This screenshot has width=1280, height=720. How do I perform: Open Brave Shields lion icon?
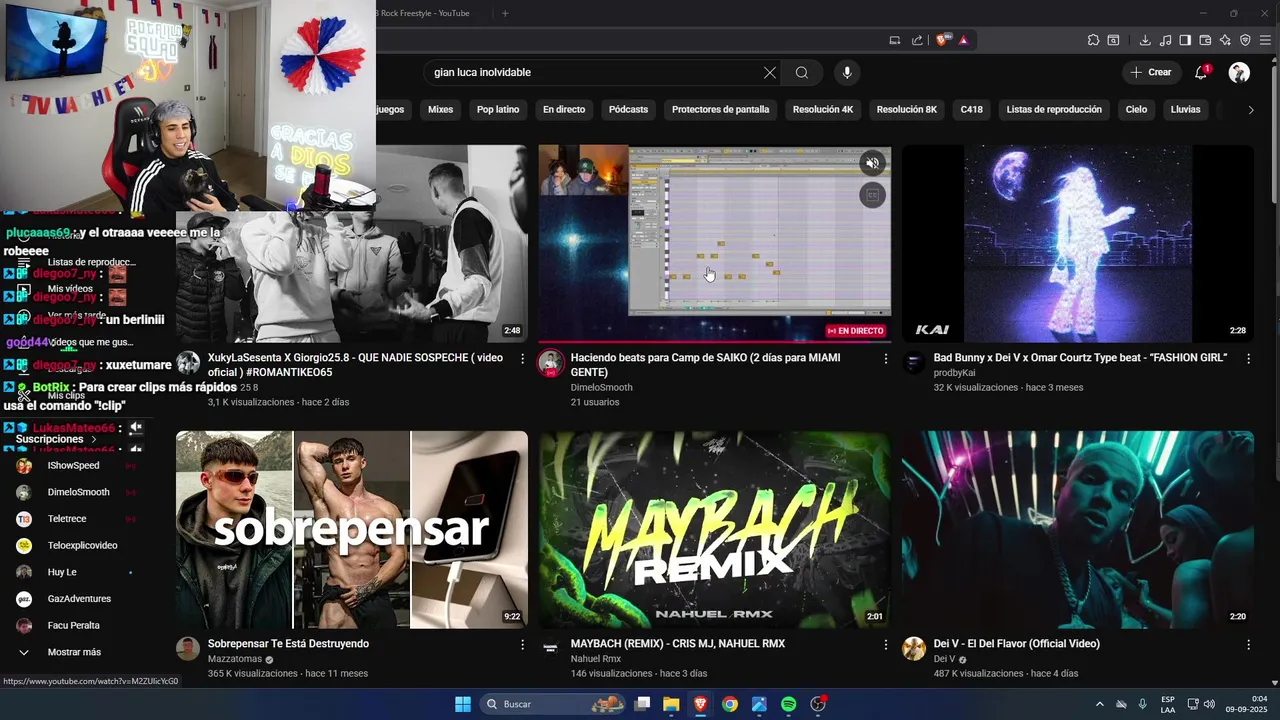coord(942,40)
